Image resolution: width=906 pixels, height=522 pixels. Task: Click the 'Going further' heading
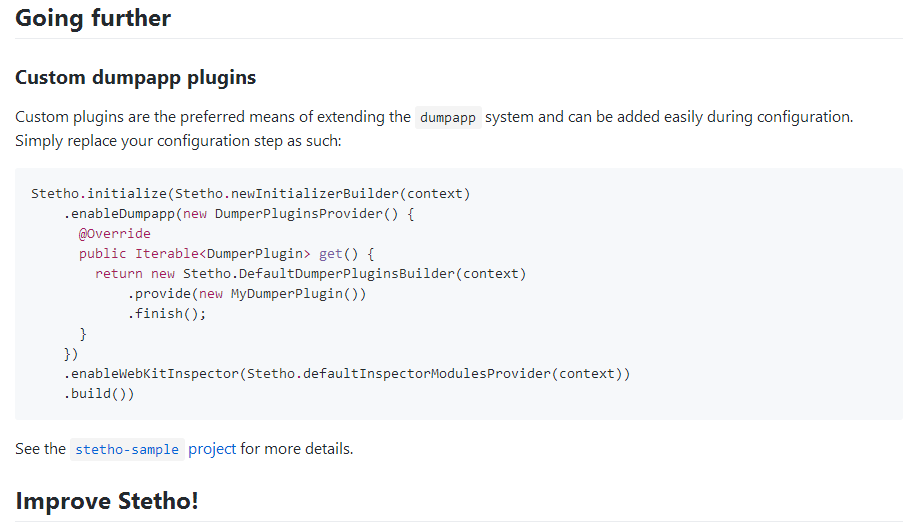(93, 18)
